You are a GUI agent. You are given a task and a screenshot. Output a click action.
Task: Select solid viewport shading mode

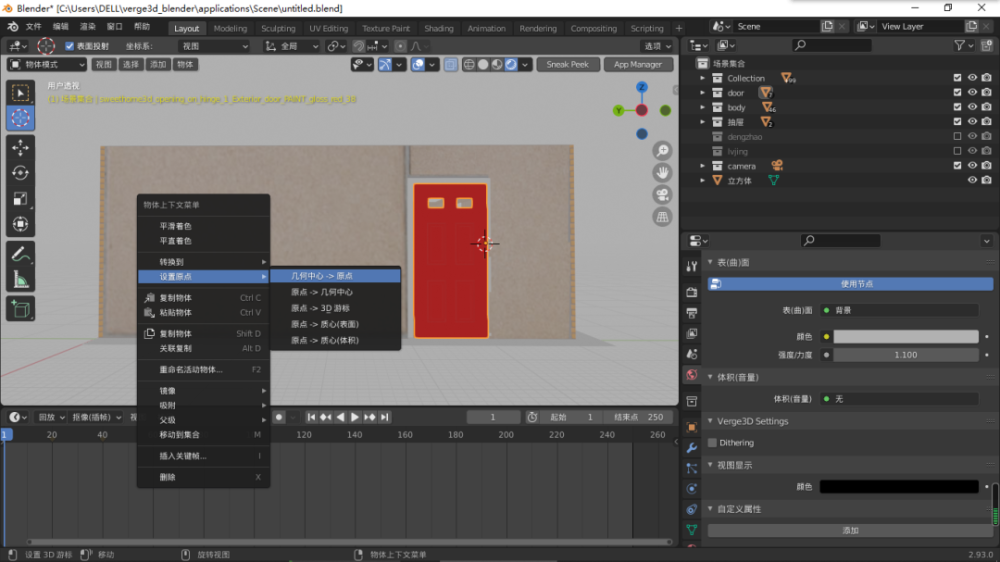click(483, 64)
